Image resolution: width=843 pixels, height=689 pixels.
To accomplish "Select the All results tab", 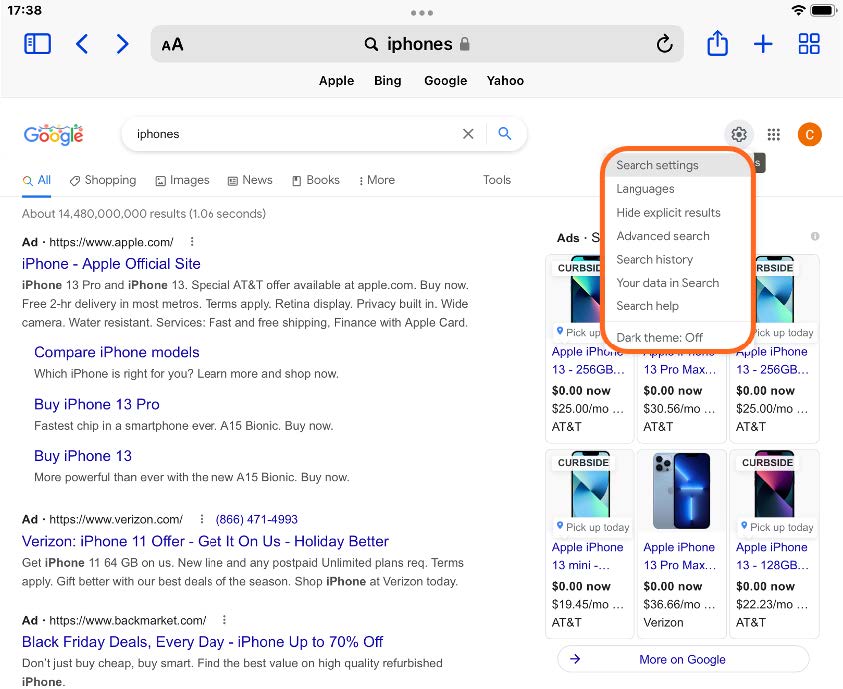I will (x=37, y=180).
